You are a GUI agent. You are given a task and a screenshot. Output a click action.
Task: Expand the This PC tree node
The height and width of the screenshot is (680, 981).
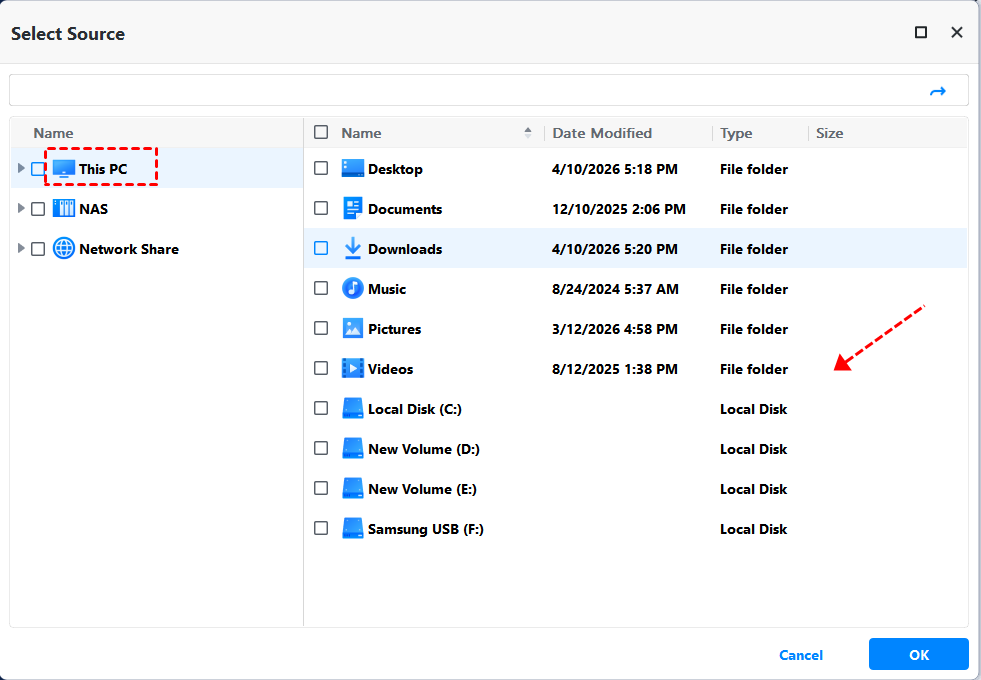21,168
